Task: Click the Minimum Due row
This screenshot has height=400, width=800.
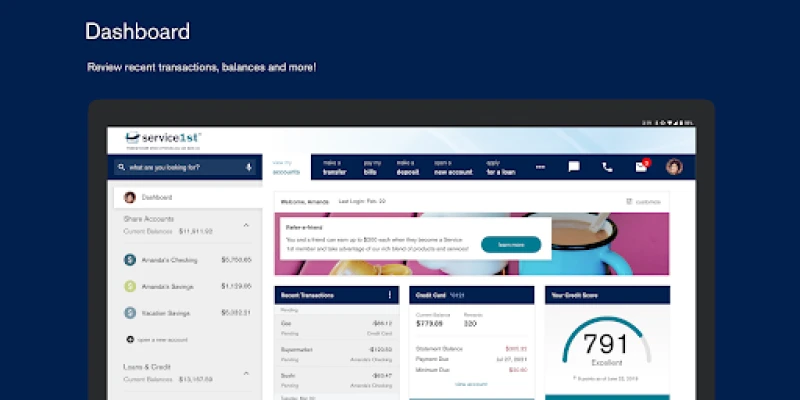Action: 472,370
